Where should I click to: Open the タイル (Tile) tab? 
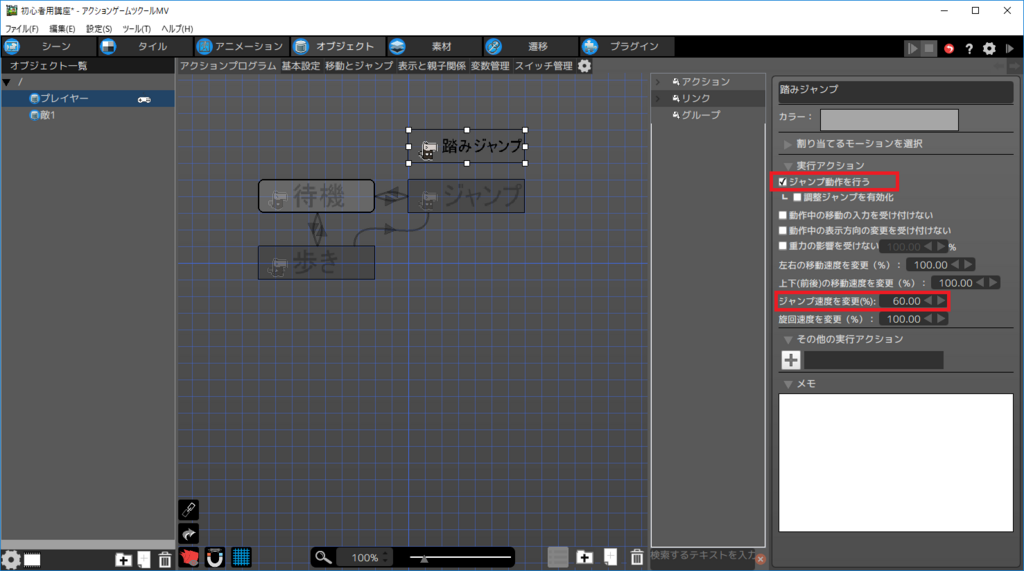point(144,46)
